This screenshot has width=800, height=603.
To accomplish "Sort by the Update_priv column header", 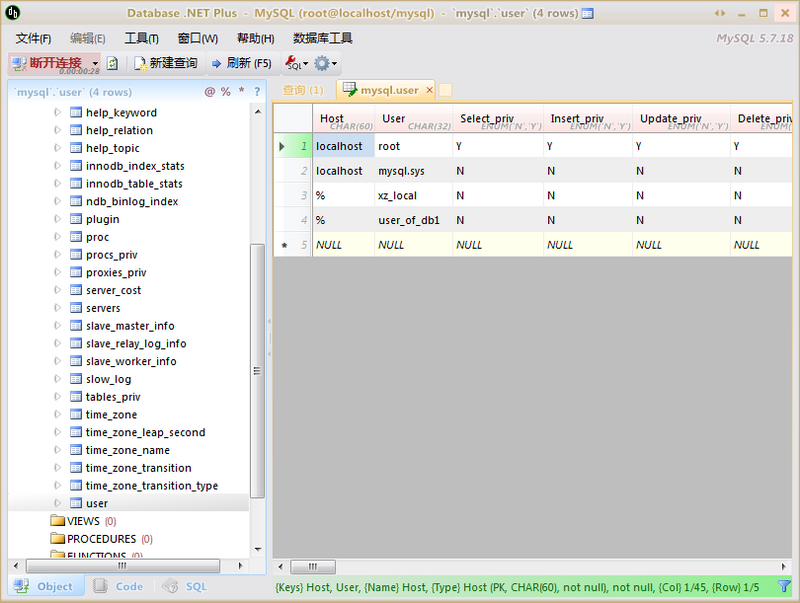I will (681, 120).
